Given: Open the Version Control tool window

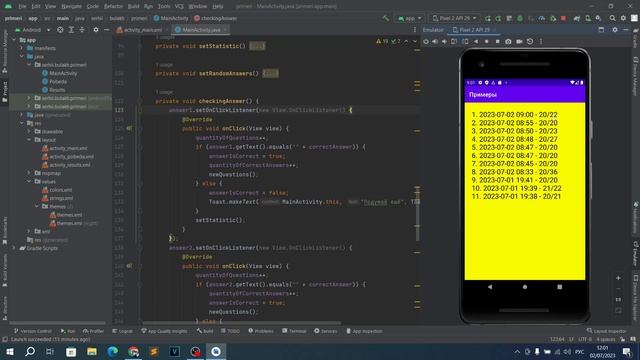Looking at the screenshot, I should pos(33,331).
